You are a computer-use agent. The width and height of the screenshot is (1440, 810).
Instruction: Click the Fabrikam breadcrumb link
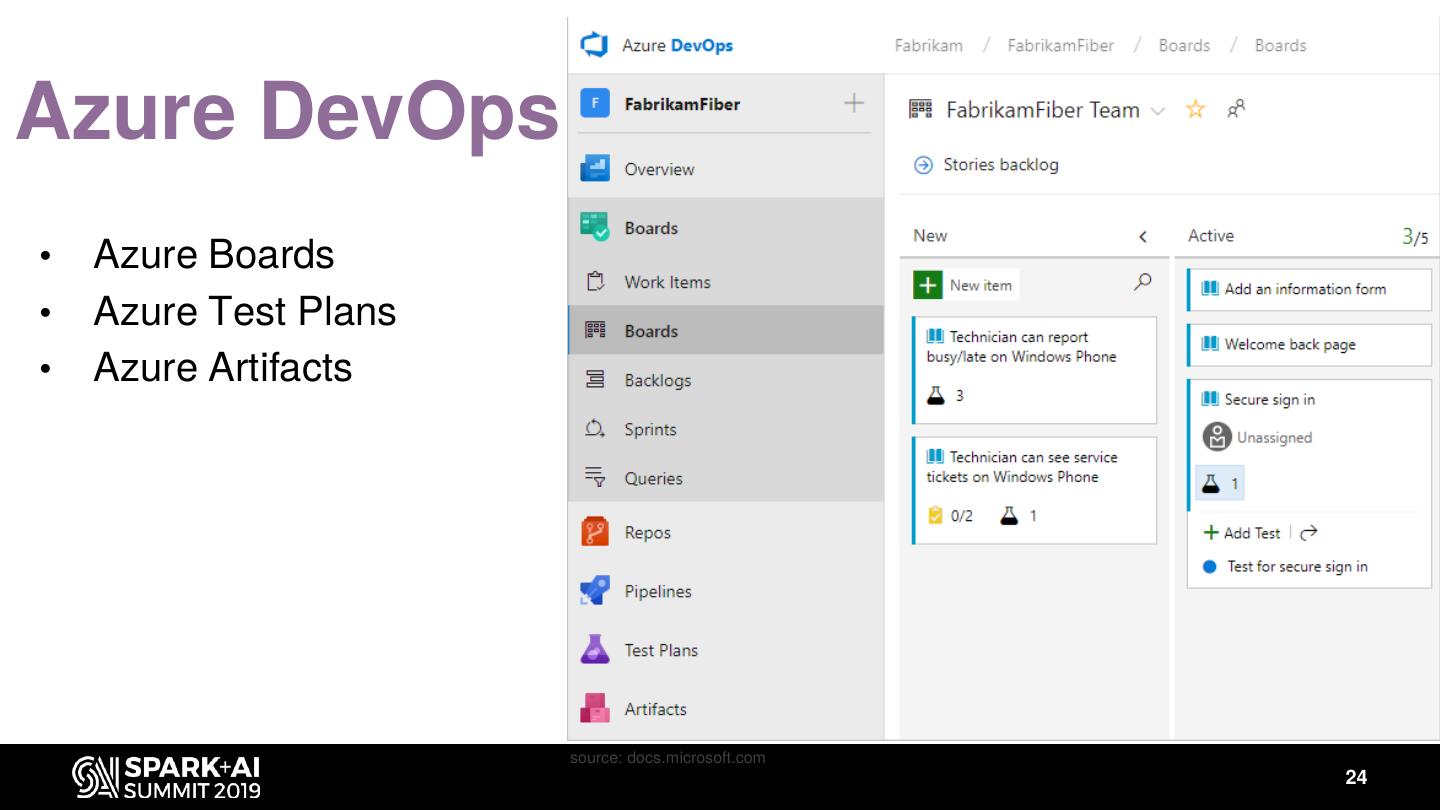(x=929, y=45)
